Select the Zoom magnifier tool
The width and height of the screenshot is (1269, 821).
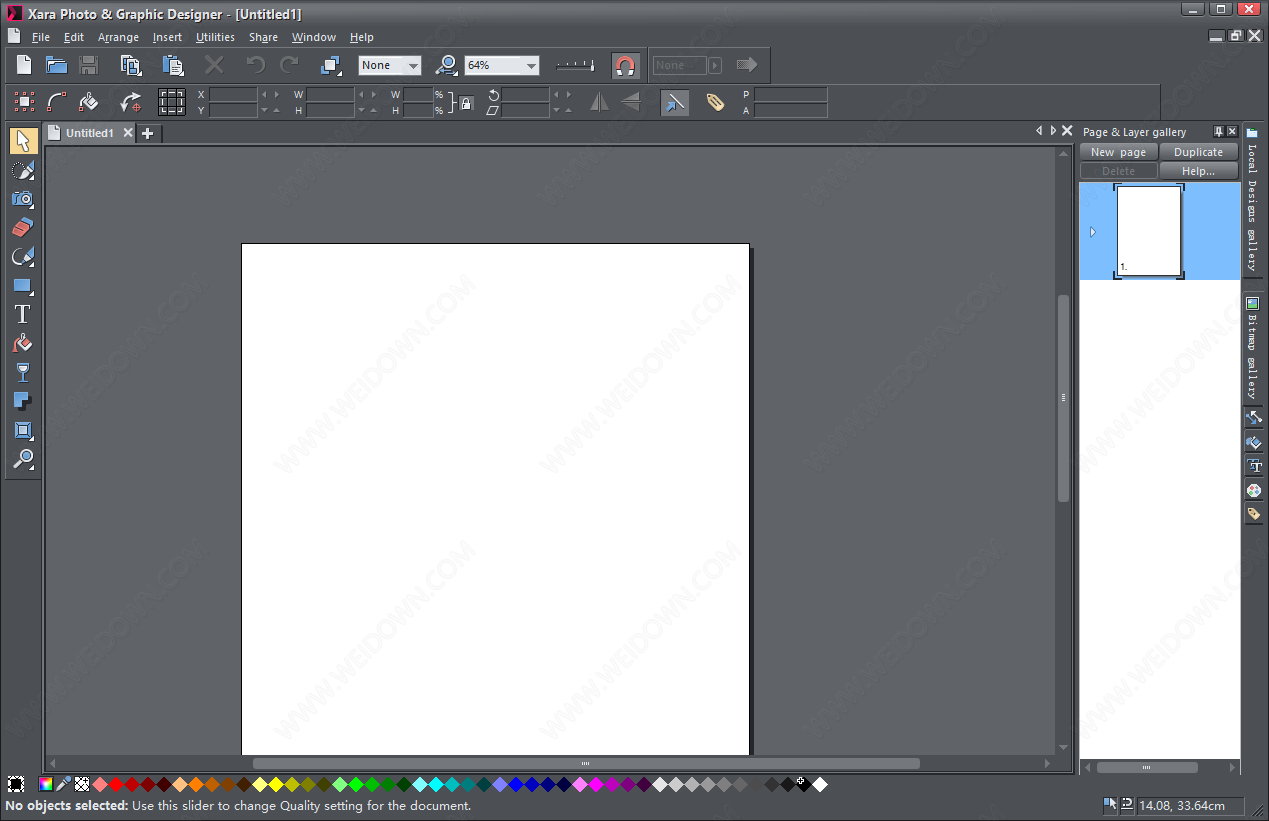point(23,460)
